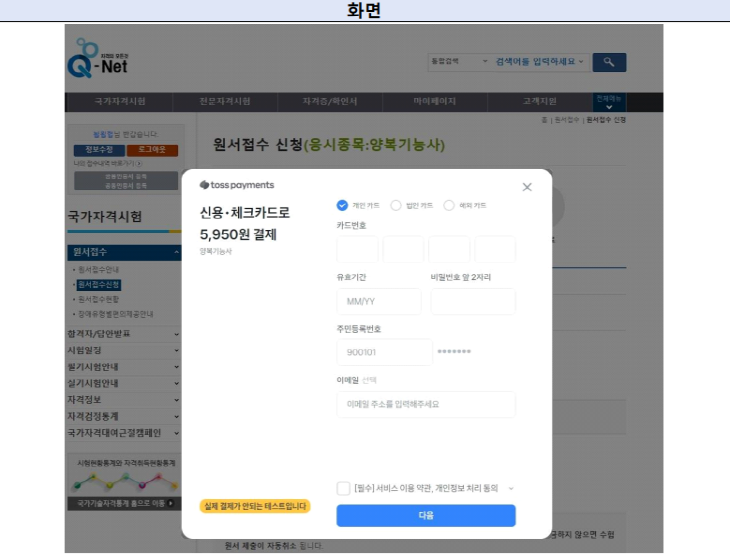The width and height of the screenshot is (730, 554).
Task: Open the 통합검색 dropdown
Action: [x=459, y=61]
